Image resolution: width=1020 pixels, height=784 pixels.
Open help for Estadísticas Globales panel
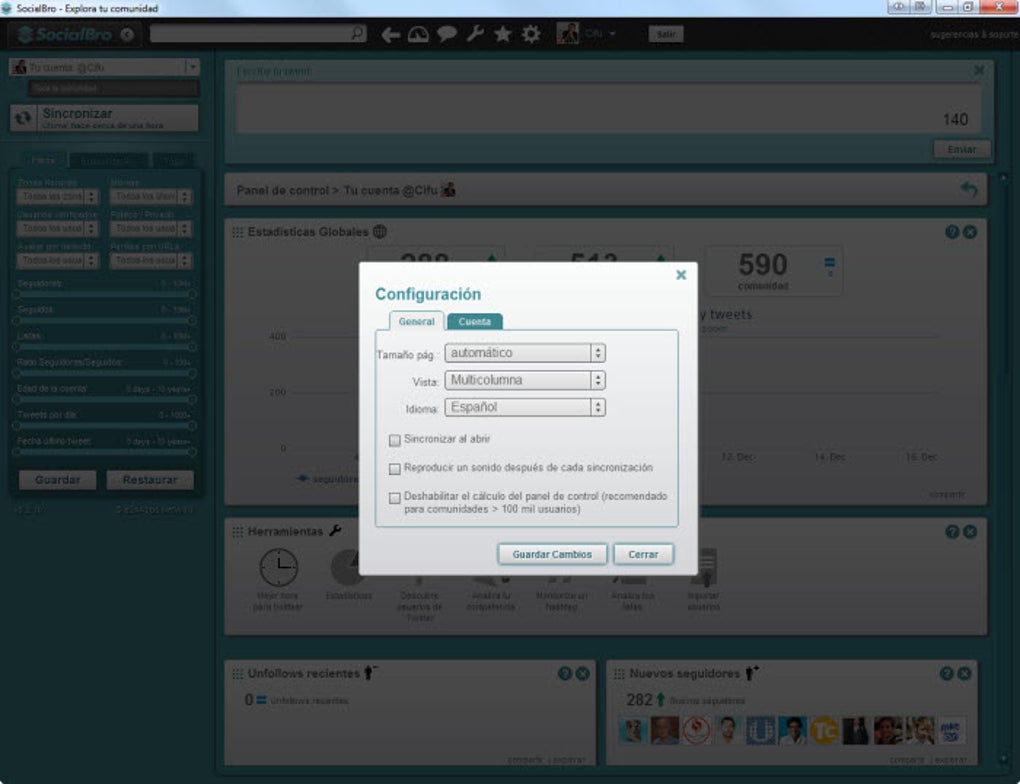[952, 232]
